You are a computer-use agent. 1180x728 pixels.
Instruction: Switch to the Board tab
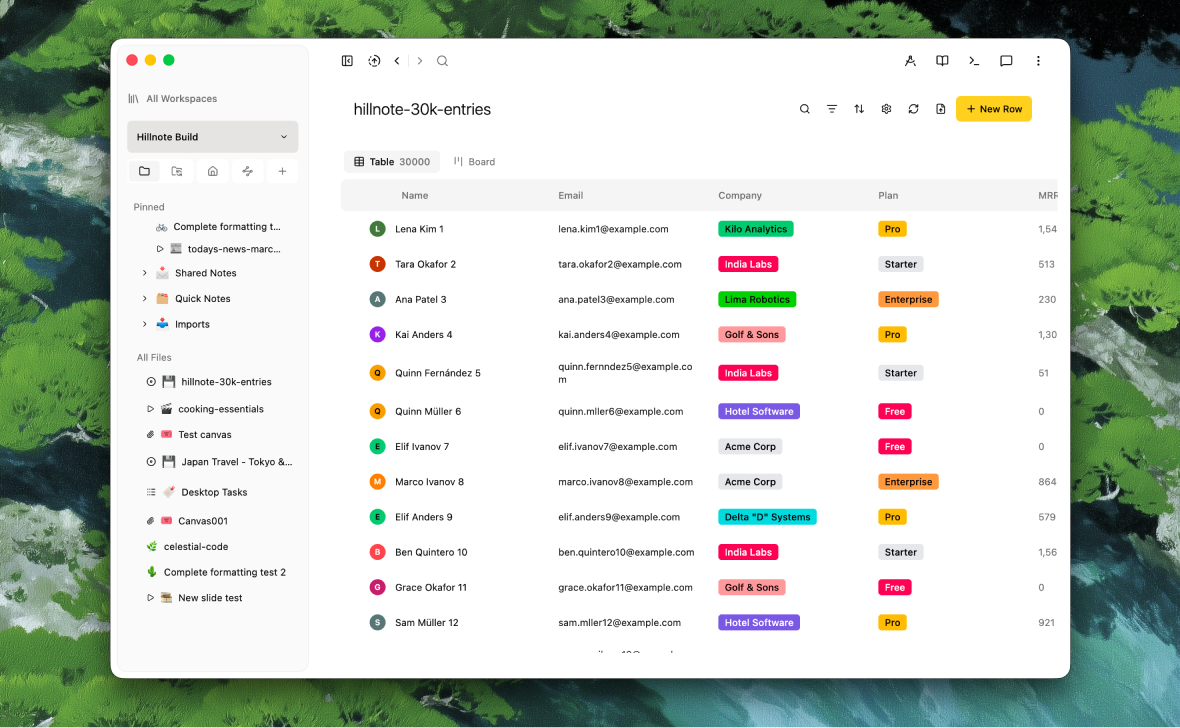[475, 162]
